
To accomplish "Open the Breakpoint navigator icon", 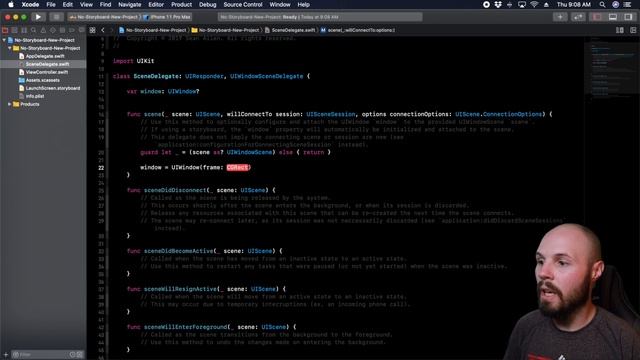I will click(72, 30).
